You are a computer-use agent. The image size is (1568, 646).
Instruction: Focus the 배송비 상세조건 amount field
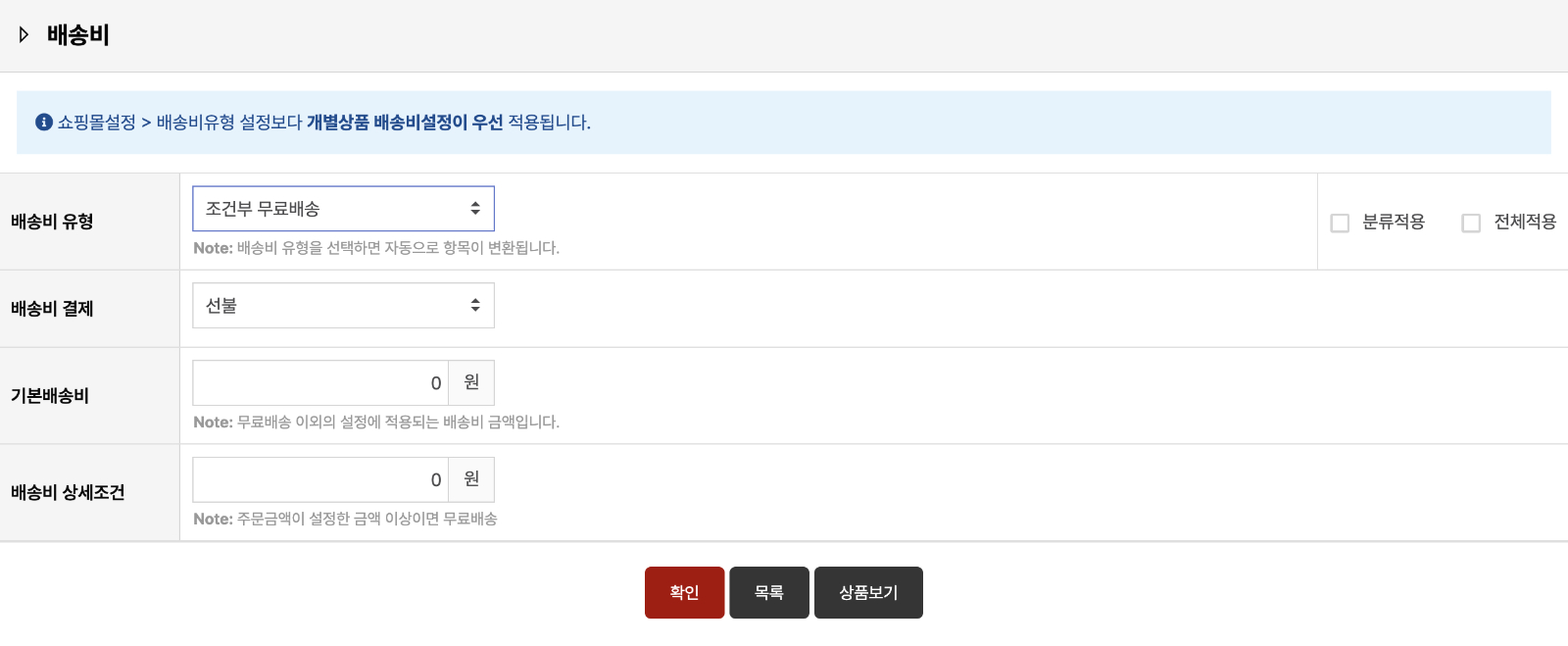point(320,479)
